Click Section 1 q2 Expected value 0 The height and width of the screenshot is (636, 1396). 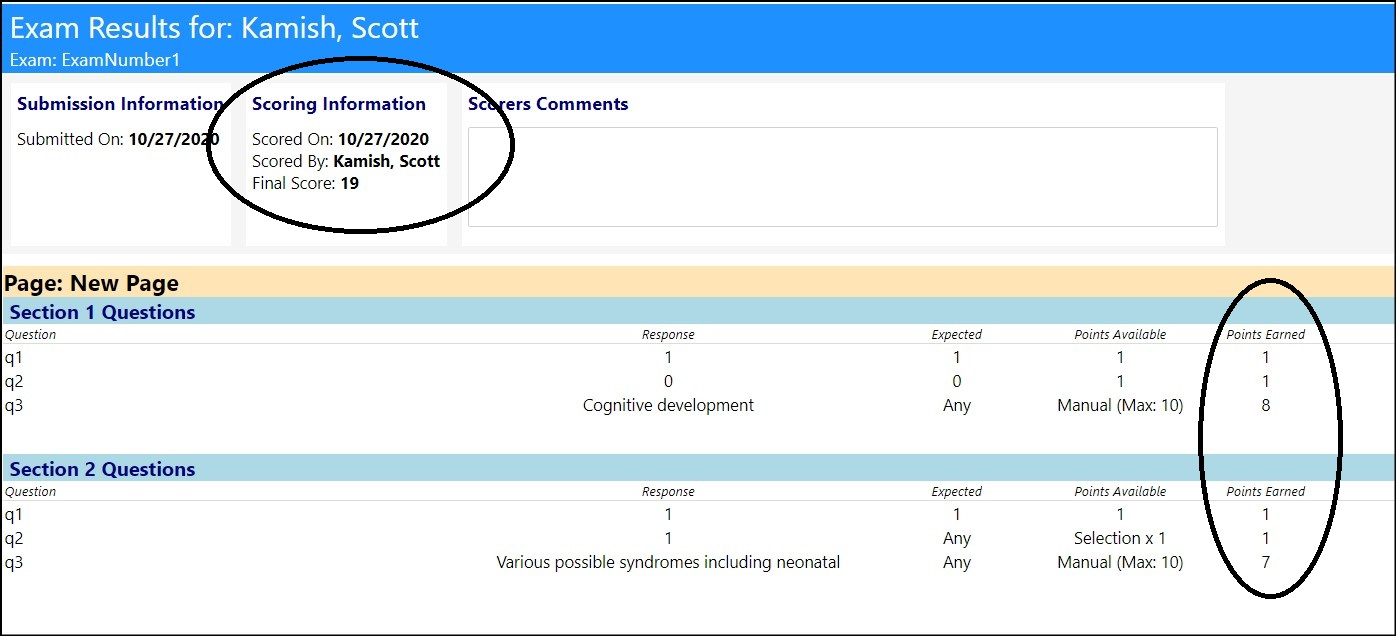coord(957,381)
